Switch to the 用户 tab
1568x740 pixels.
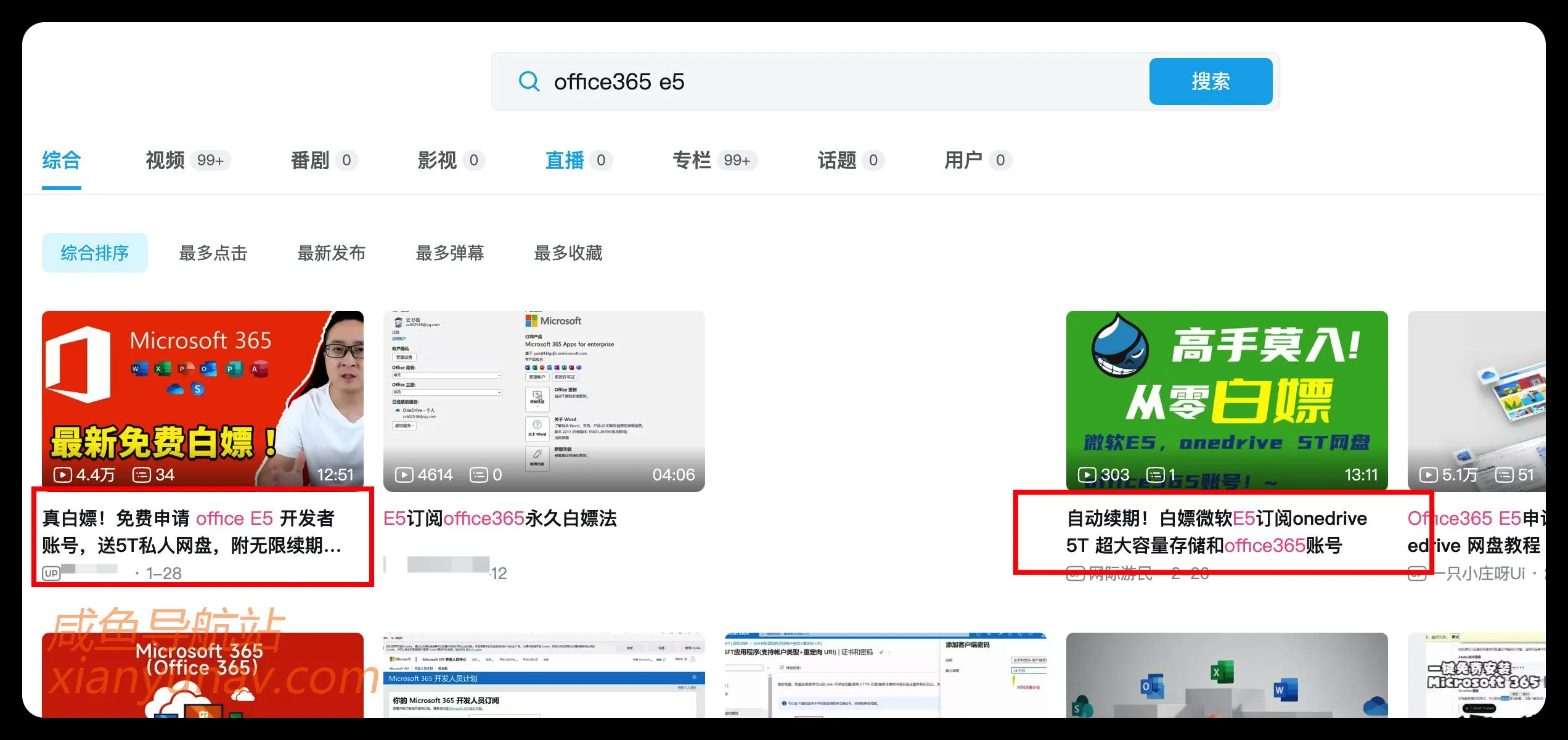pyautogui.click(x=965, y=160)
